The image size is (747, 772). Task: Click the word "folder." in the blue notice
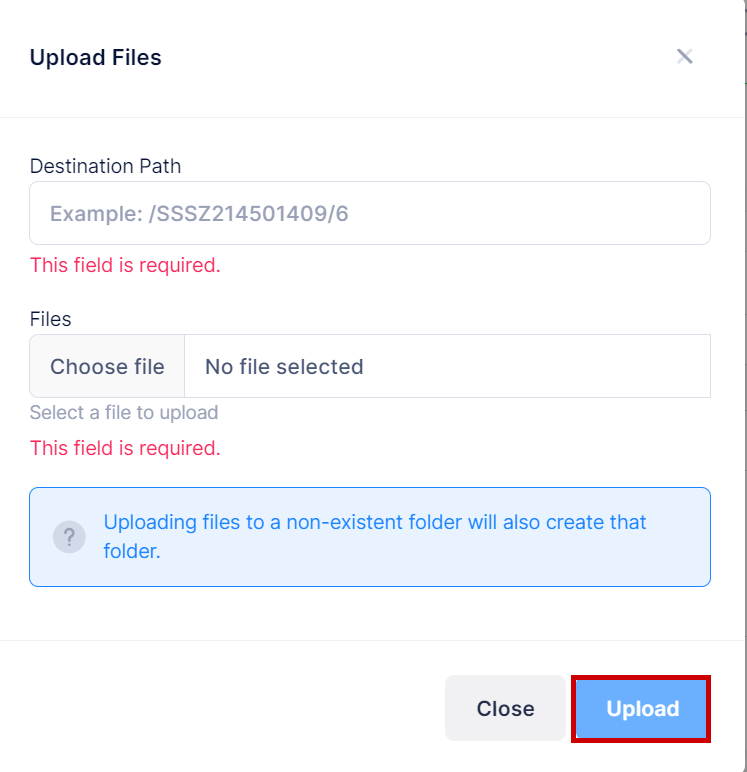(x=132, y=551)
